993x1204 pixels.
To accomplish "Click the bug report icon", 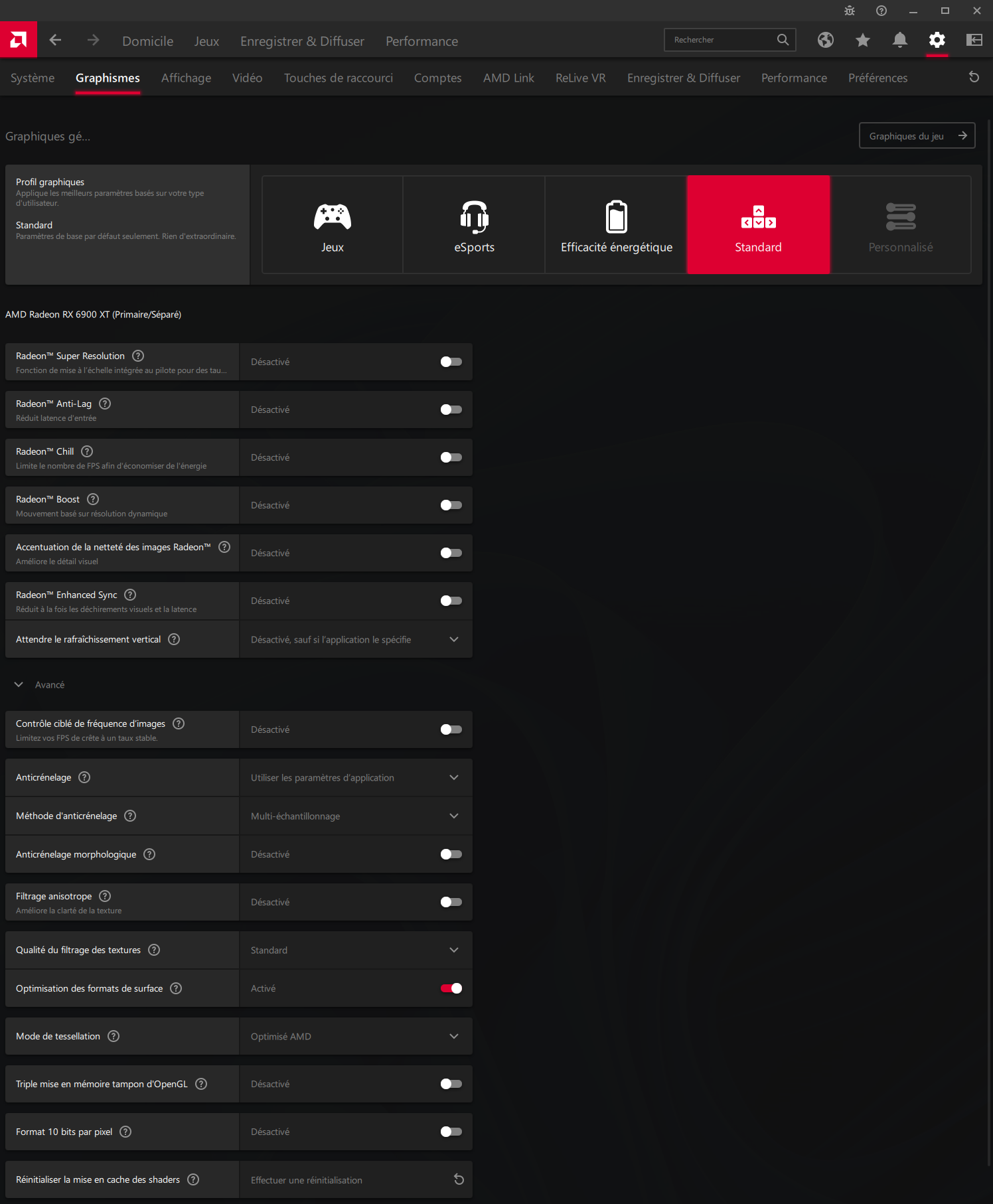I will click(x=849, y=11).
